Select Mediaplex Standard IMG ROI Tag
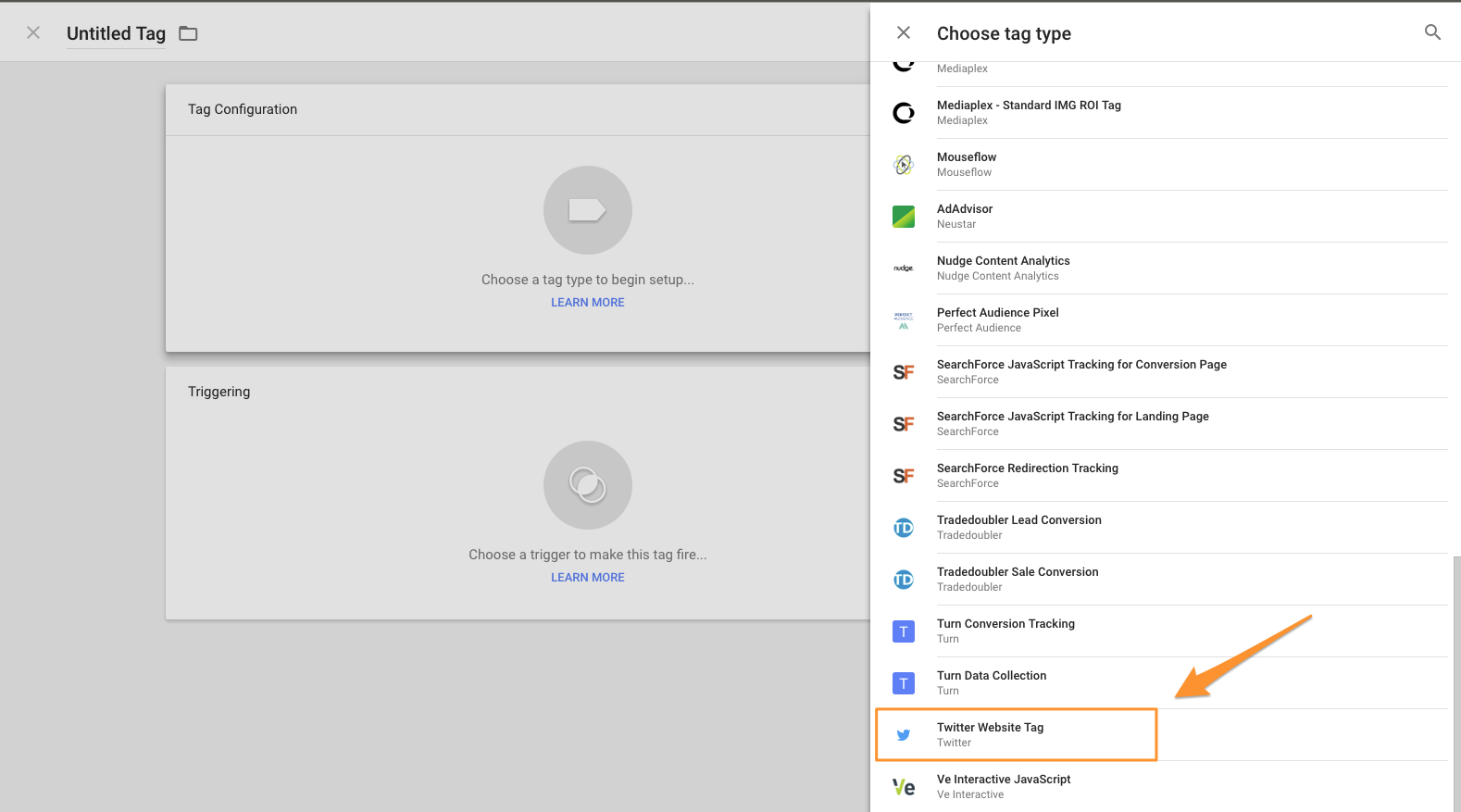 click(x=1161, y=113)
